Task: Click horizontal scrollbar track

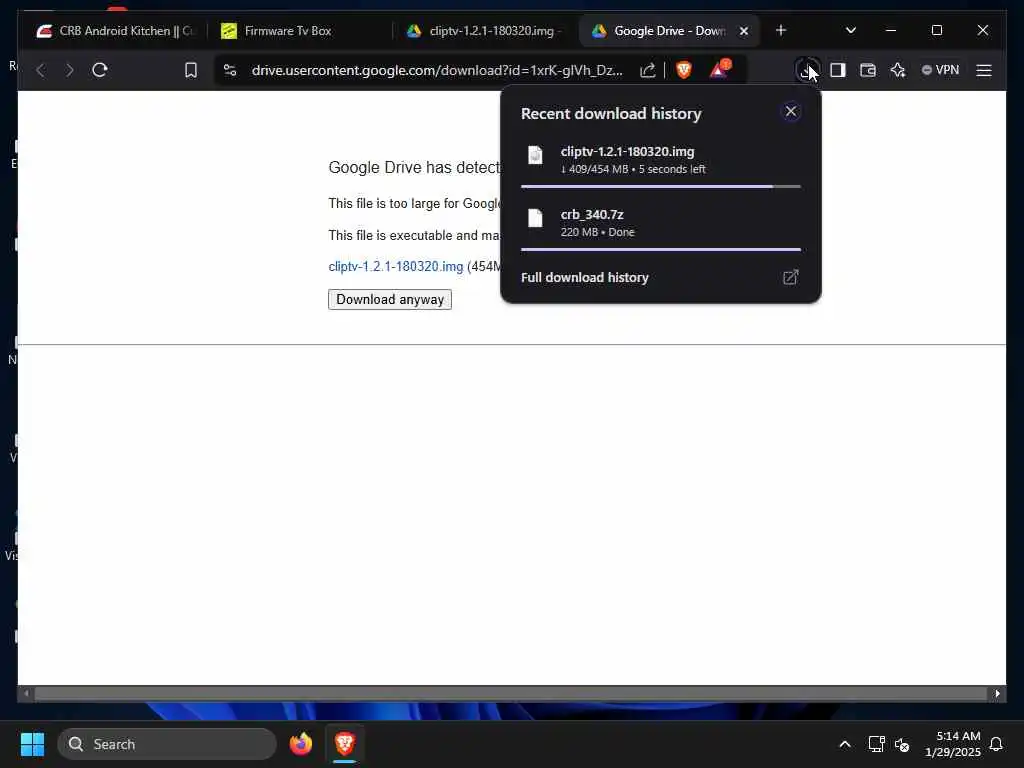Action: pos(511,694)
